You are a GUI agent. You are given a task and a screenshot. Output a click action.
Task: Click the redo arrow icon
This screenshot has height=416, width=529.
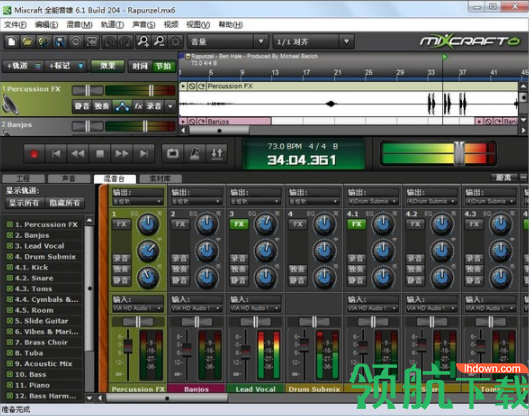pos(126,42)
